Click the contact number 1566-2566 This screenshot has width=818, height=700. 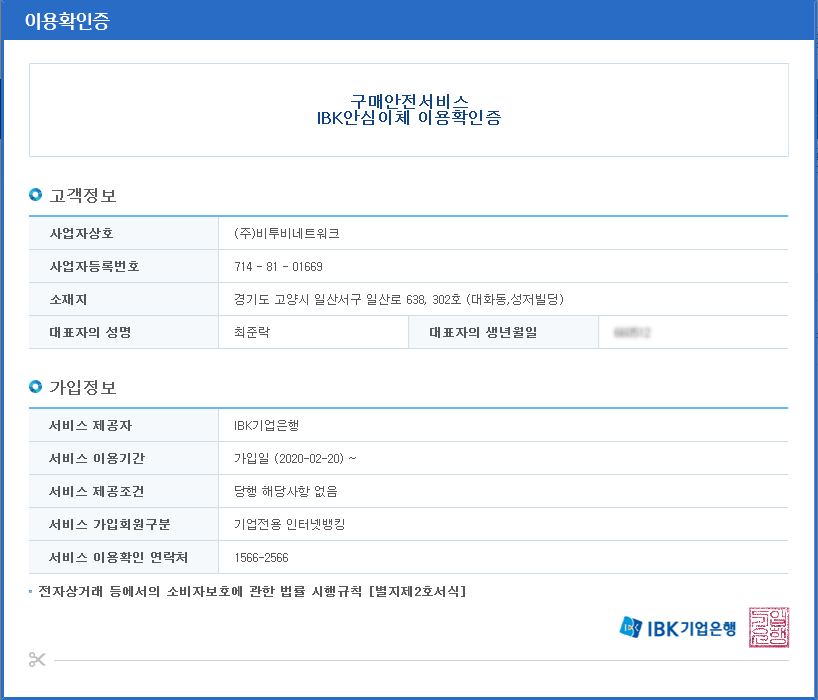coord(261,557)
